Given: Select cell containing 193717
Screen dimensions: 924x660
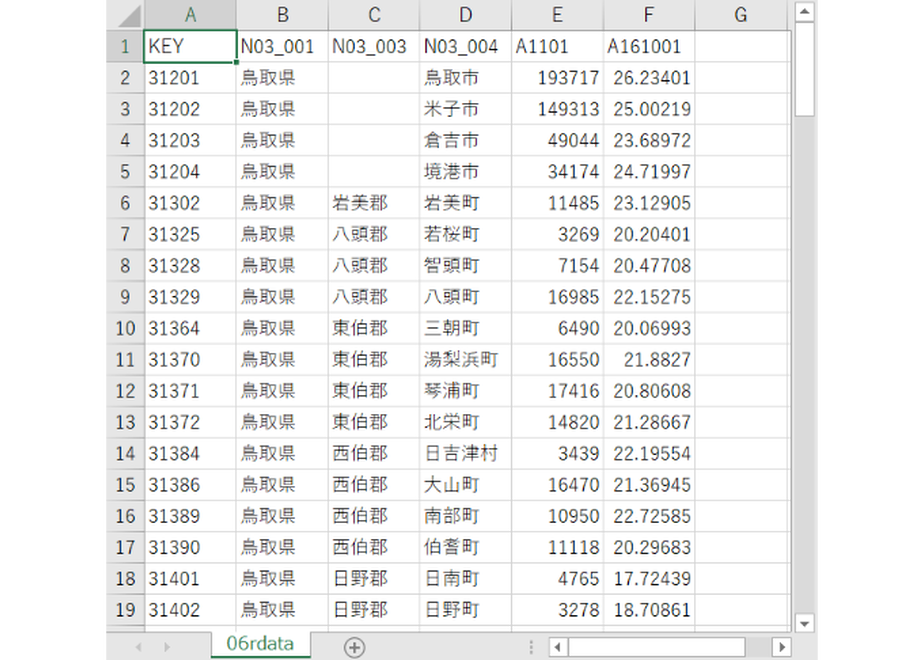Looking at the screenshot, I should click(557, 78).
